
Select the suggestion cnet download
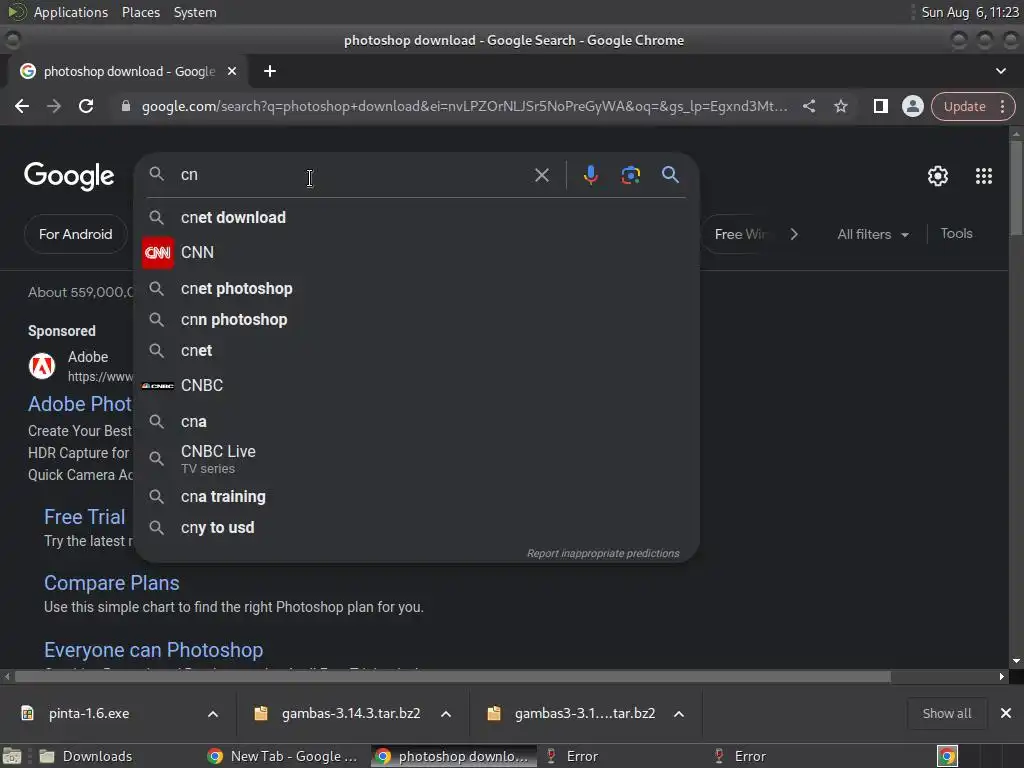417,217
